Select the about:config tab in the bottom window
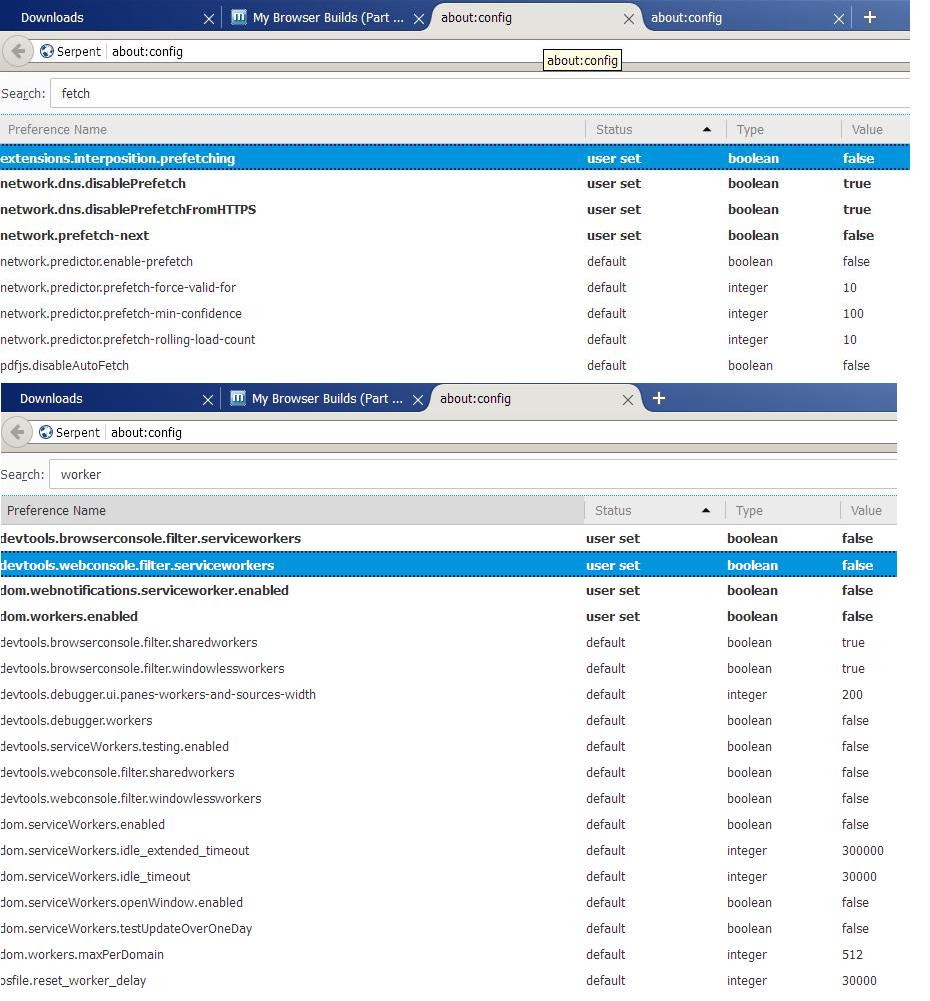 coord(535,398)
